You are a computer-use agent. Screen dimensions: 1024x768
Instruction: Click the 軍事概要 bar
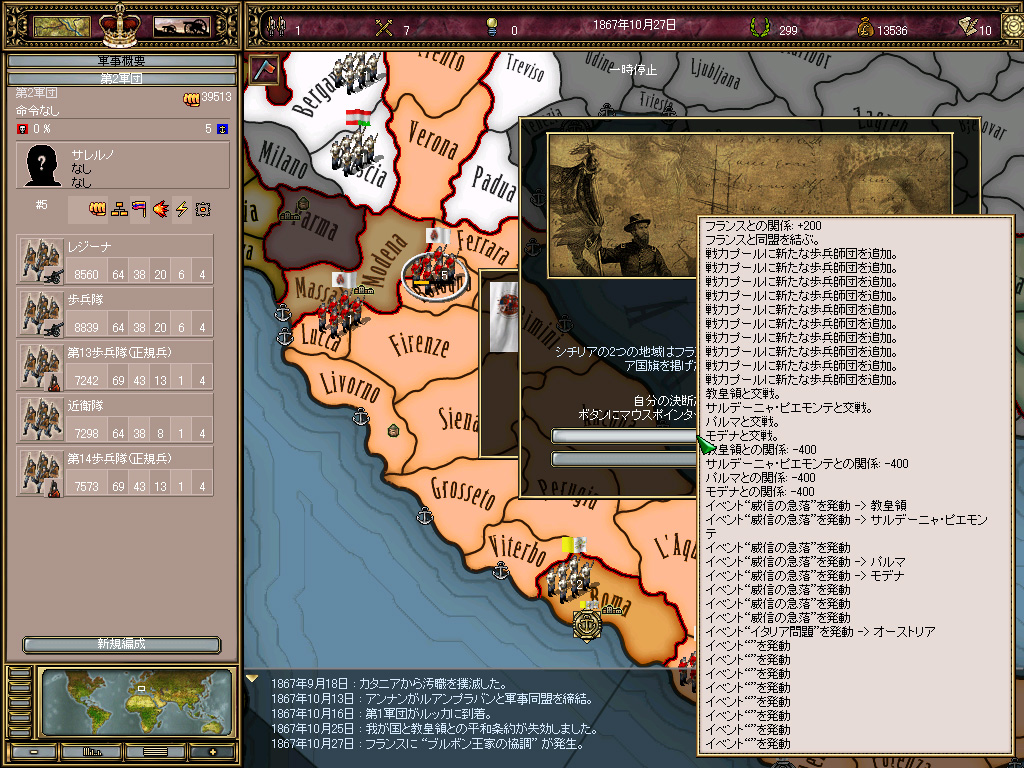121,61
